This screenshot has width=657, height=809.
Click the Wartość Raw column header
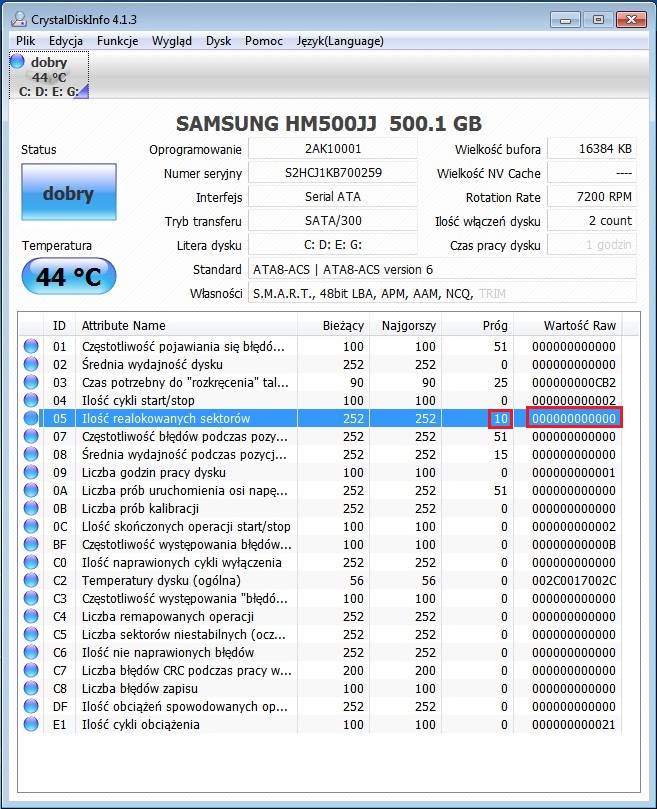click(568, 326)
